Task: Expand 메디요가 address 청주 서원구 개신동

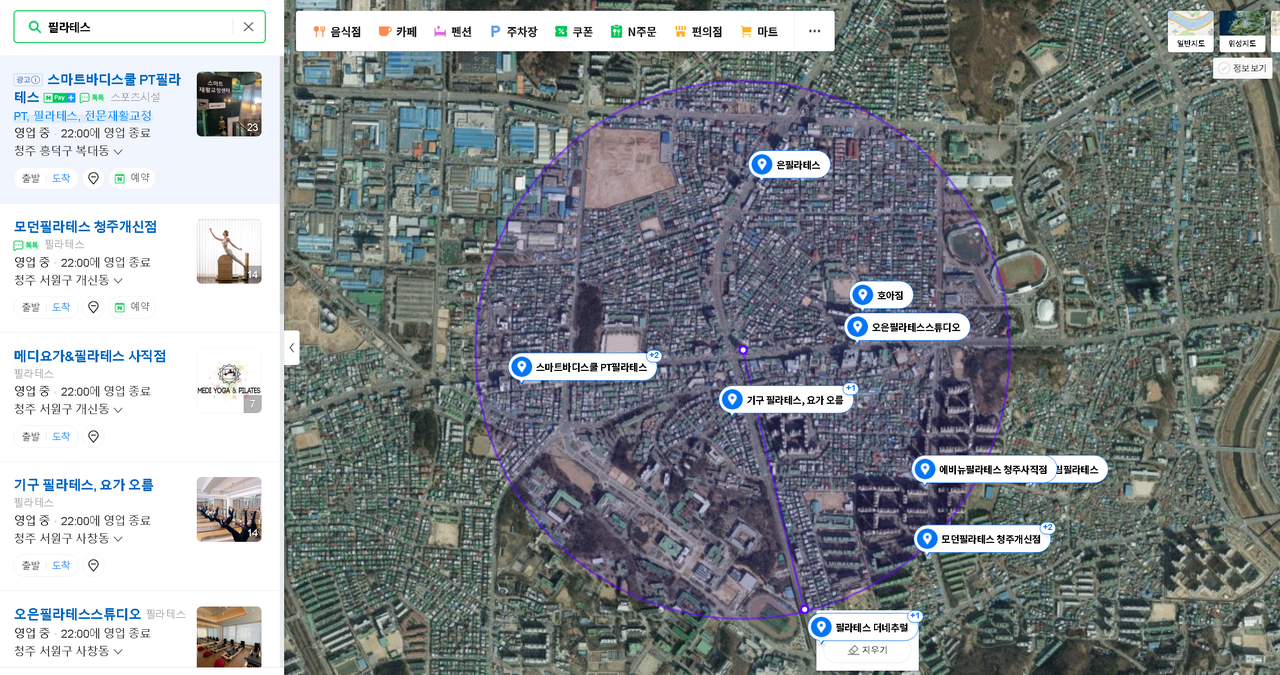Action: [68, 409]
